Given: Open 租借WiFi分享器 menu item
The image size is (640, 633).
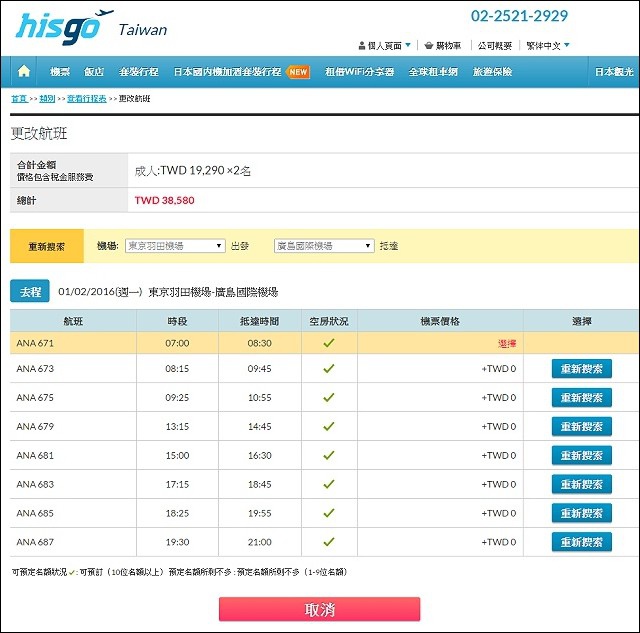Looking at the screenshot, I should click(360, 72).
